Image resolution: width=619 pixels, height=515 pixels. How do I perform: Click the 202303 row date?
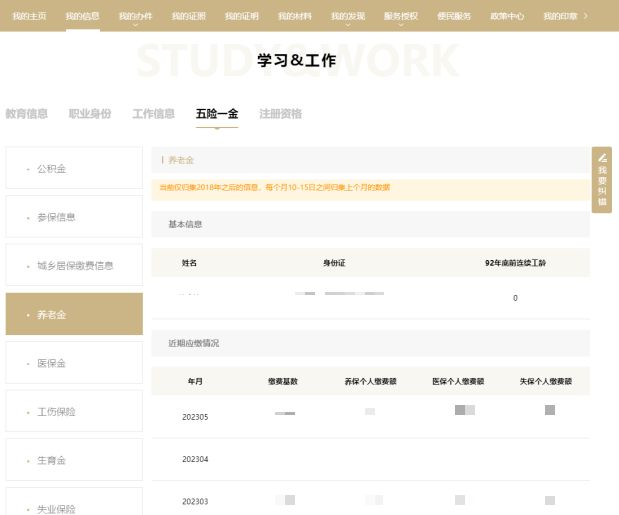(195, 501)
